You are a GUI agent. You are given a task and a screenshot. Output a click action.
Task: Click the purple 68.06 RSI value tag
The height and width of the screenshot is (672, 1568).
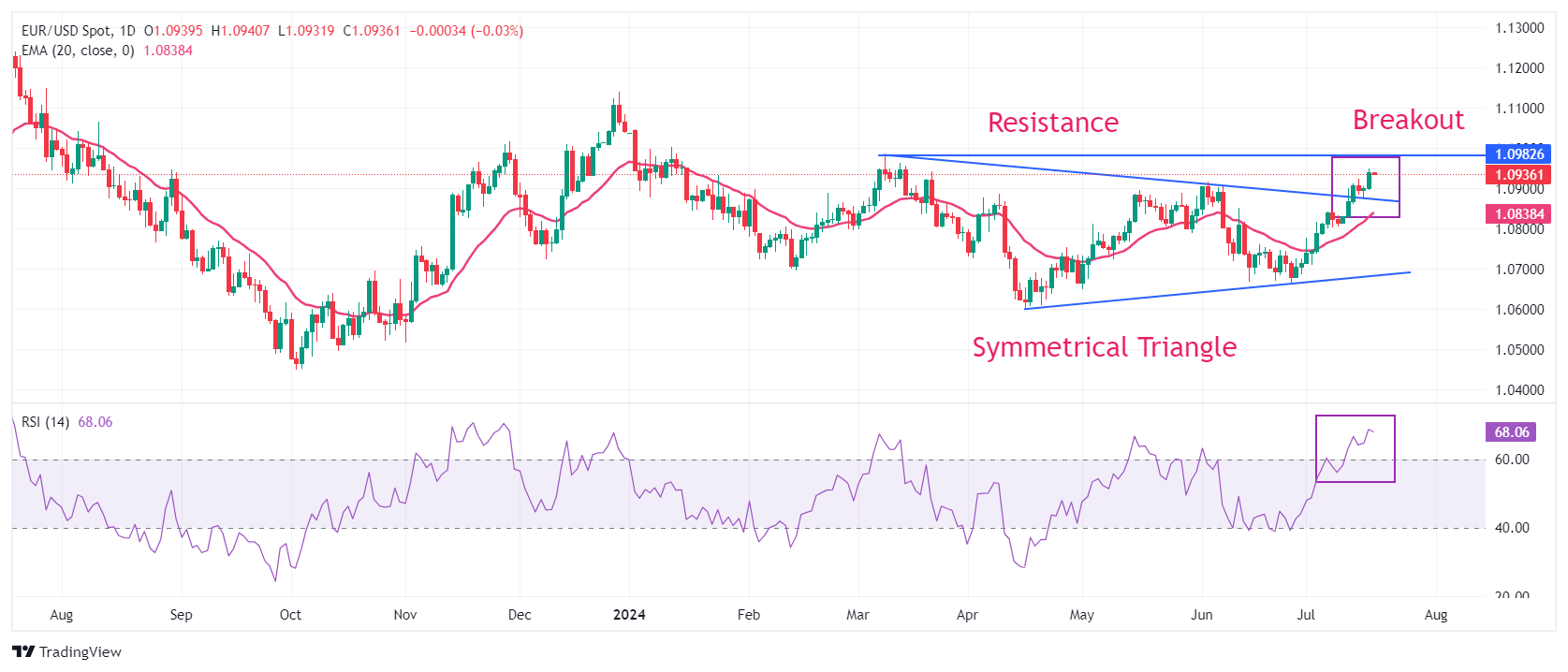[x=1511, y=432]
